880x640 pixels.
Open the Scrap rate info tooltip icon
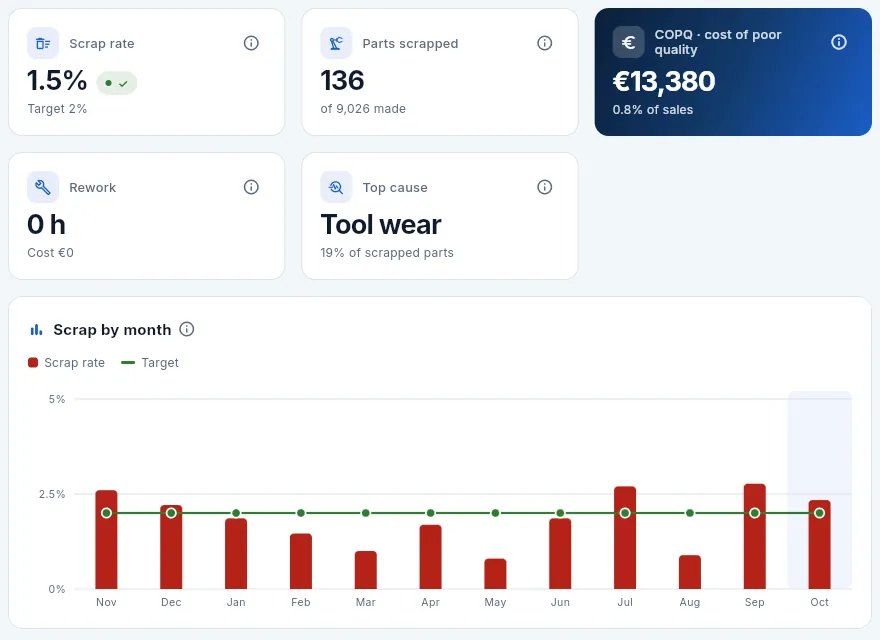tap(251, 43)
